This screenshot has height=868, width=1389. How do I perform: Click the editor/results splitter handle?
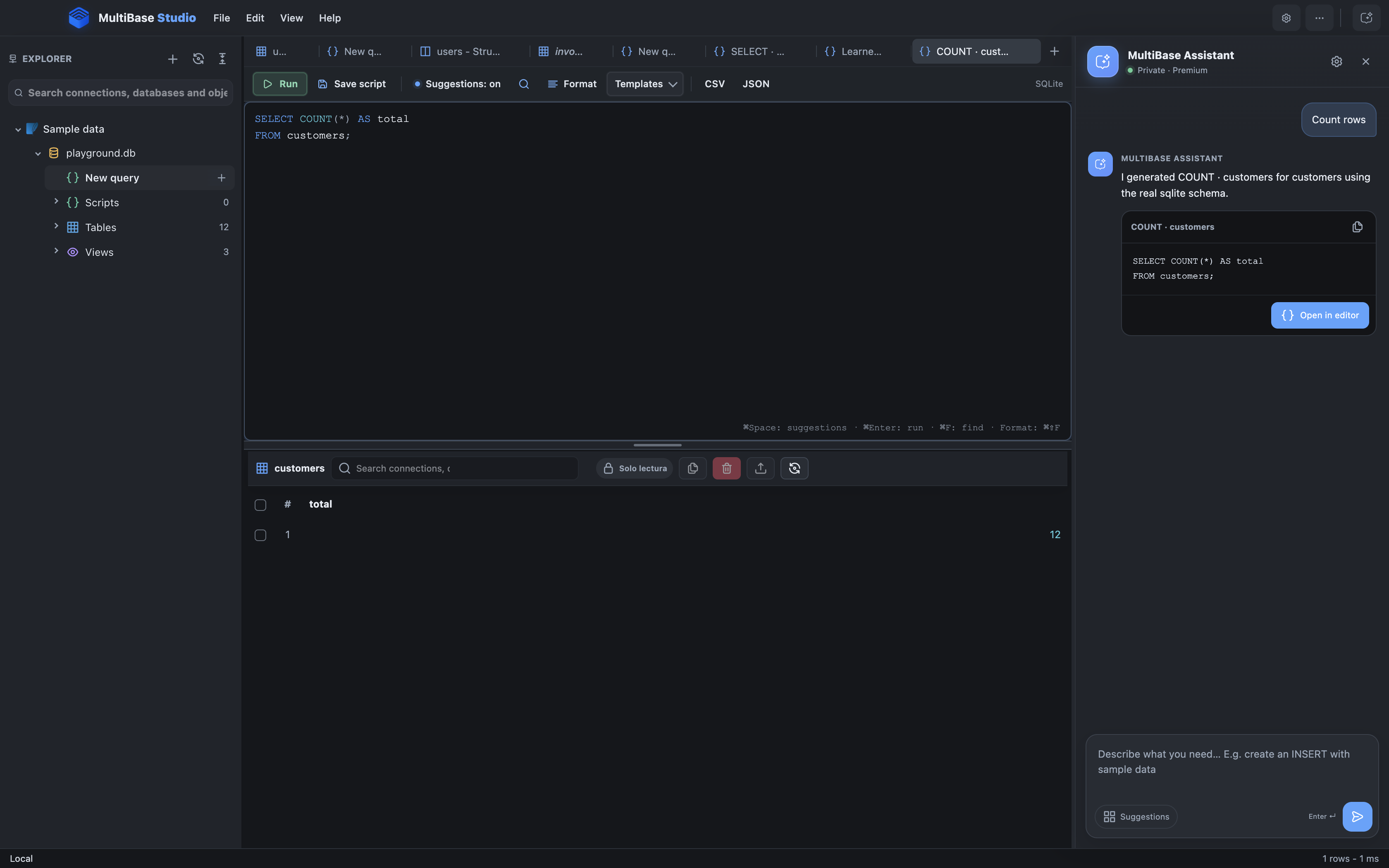[658, 445]
